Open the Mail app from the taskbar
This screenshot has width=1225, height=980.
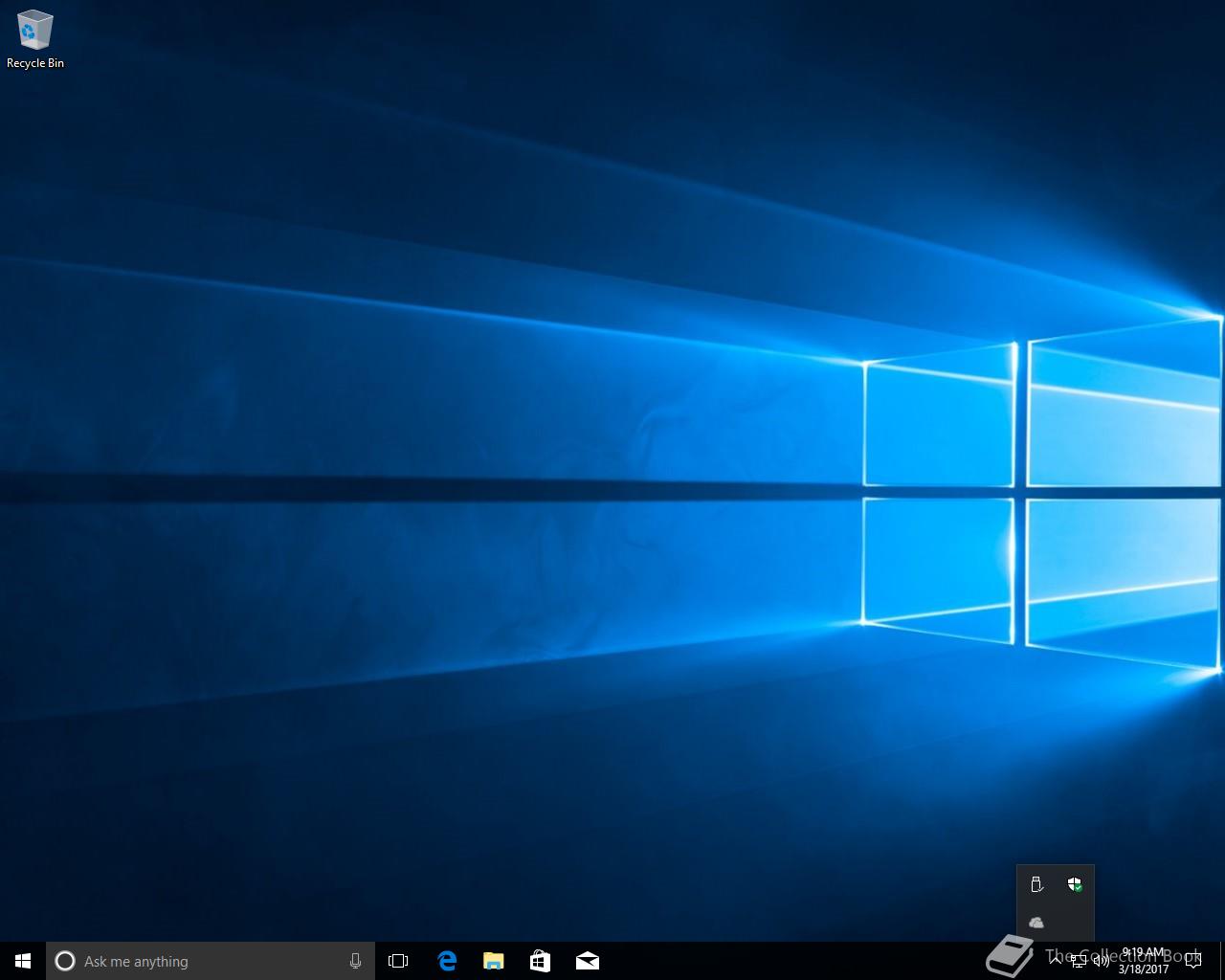(587, 961)
